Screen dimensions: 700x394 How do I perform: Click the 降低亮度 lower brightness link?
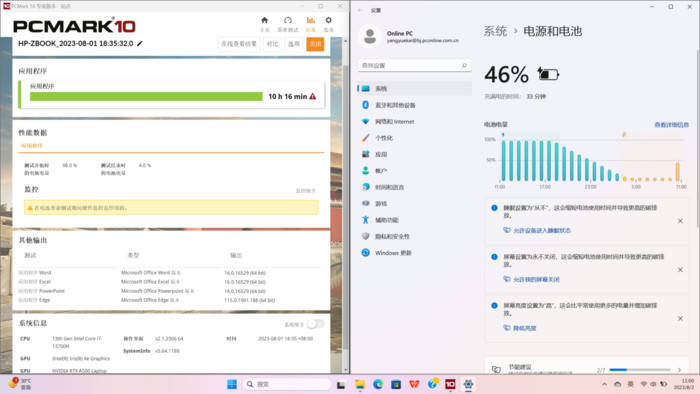pos(524,328)
